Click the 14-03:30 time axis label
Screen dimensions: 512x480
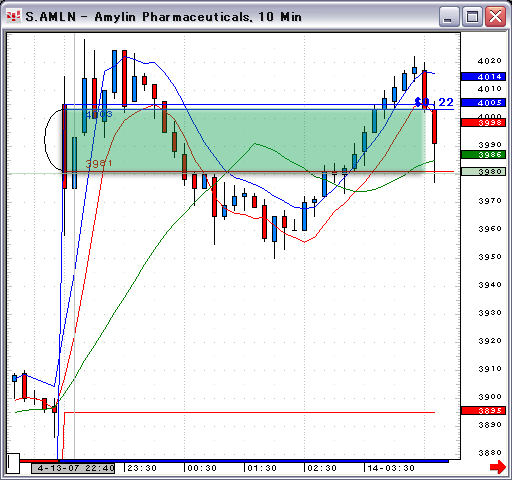391,468
